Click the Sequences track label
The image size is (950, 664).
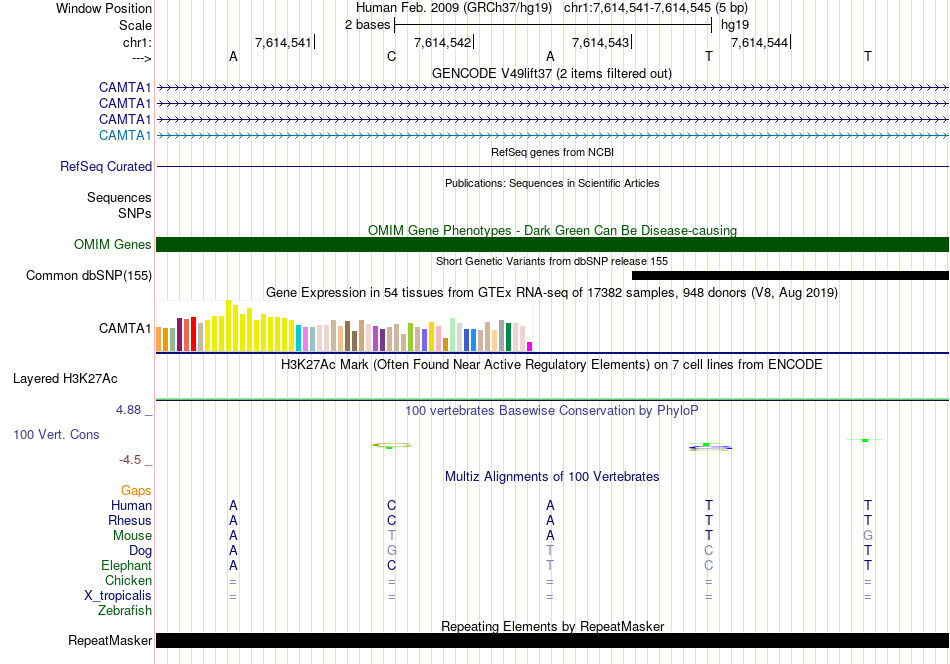pos(119,198)
